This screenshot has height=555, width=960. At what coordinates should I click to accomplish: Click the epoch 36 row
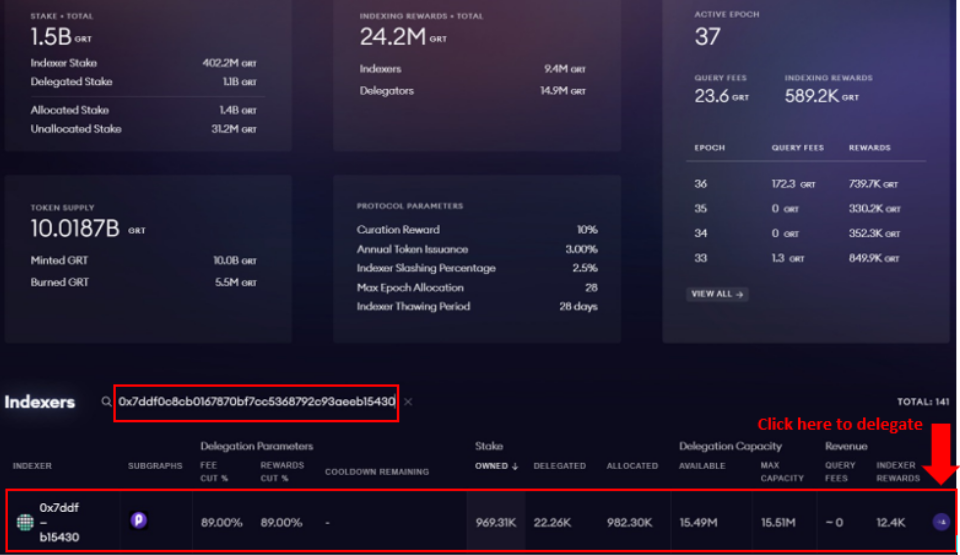point(806,184)
